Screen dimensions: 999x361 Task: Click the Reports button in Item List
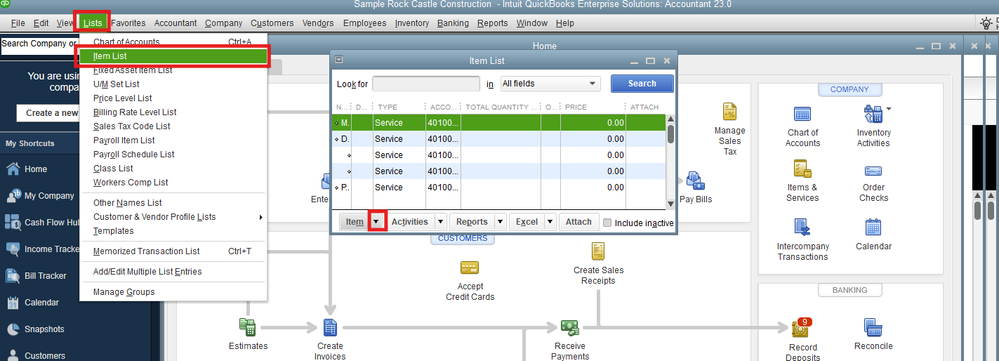(x=472, y=222)
